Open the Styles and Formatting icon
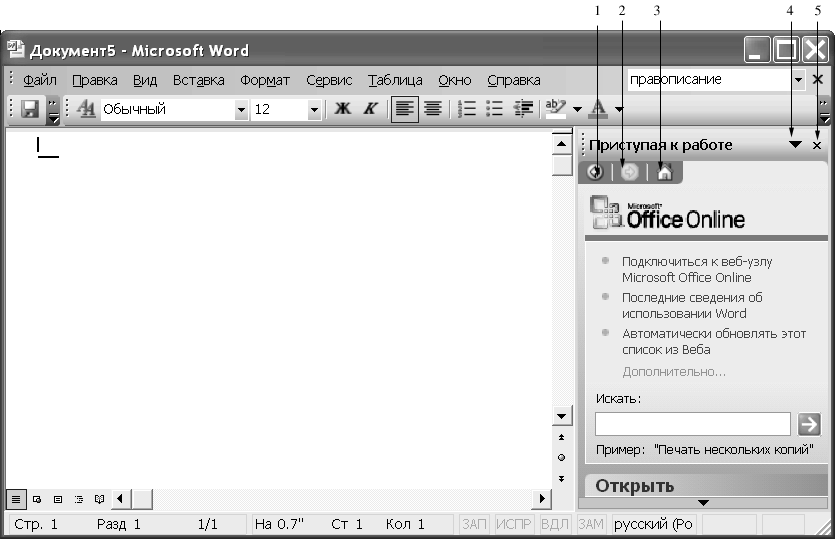 point(86,109)
